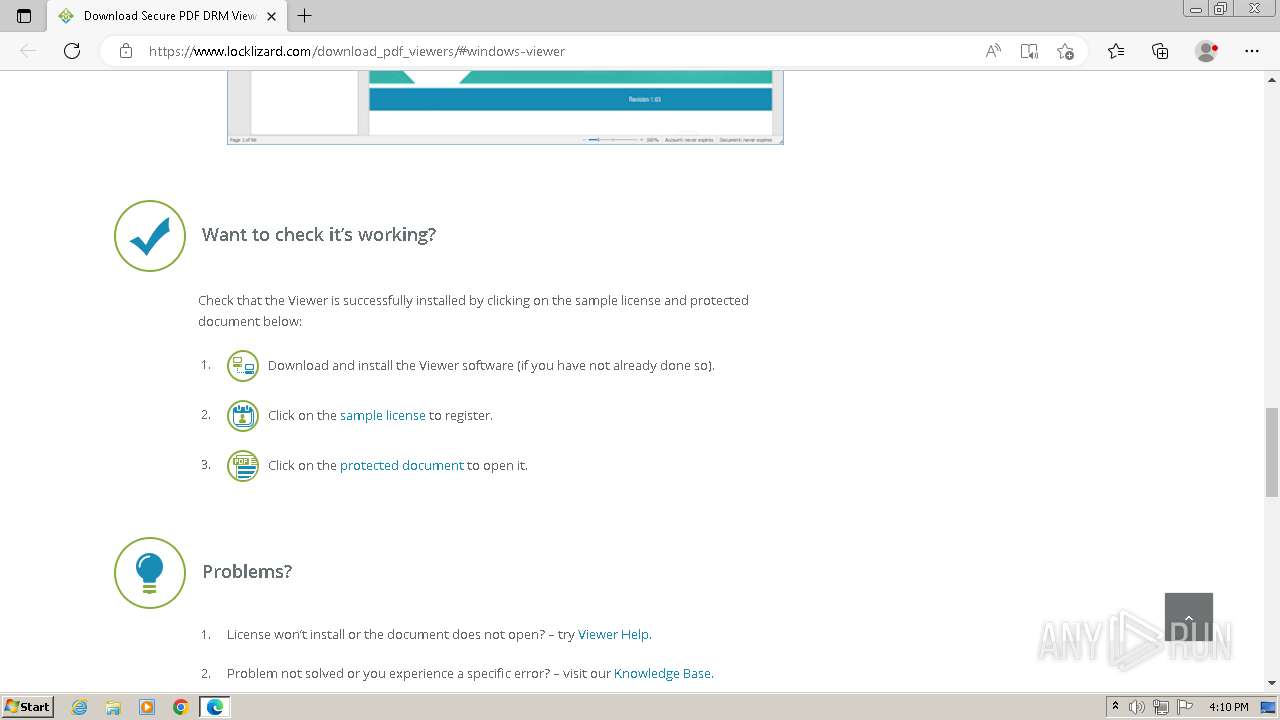This screenshot has height=720, width=1280.
Task: Click the back navigation arrow
Action: click(28, 51)
